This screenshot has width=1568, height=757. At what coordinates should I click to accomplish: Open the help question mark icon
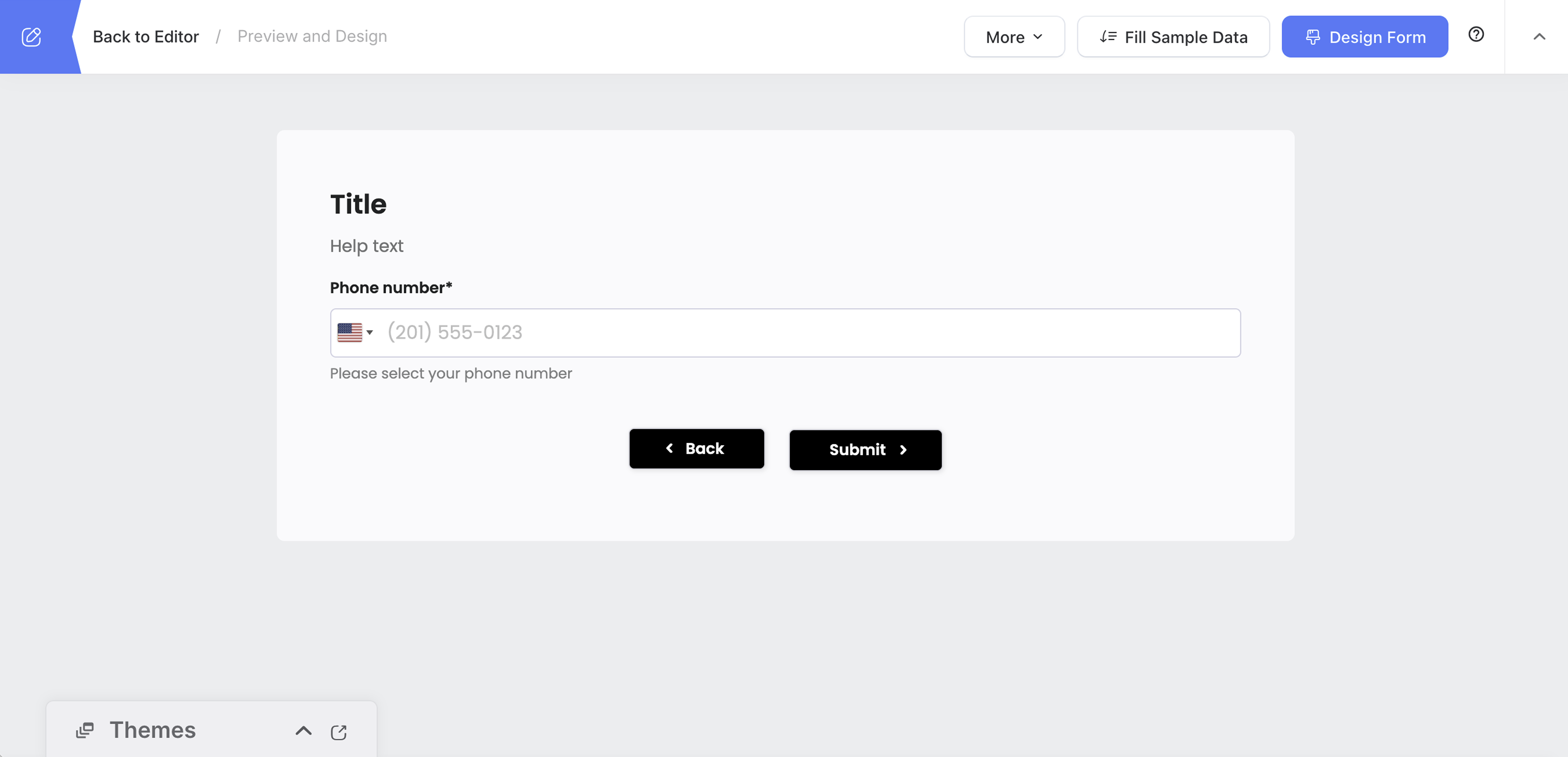[1476, 35]
